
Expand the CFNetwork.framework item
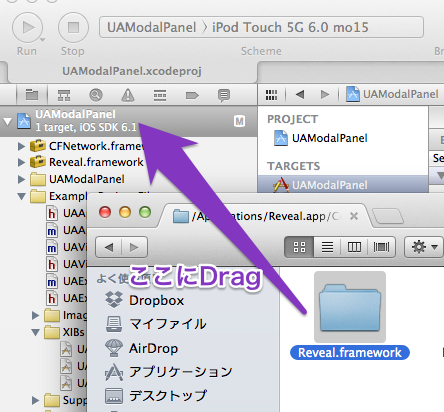coord(21,146)
